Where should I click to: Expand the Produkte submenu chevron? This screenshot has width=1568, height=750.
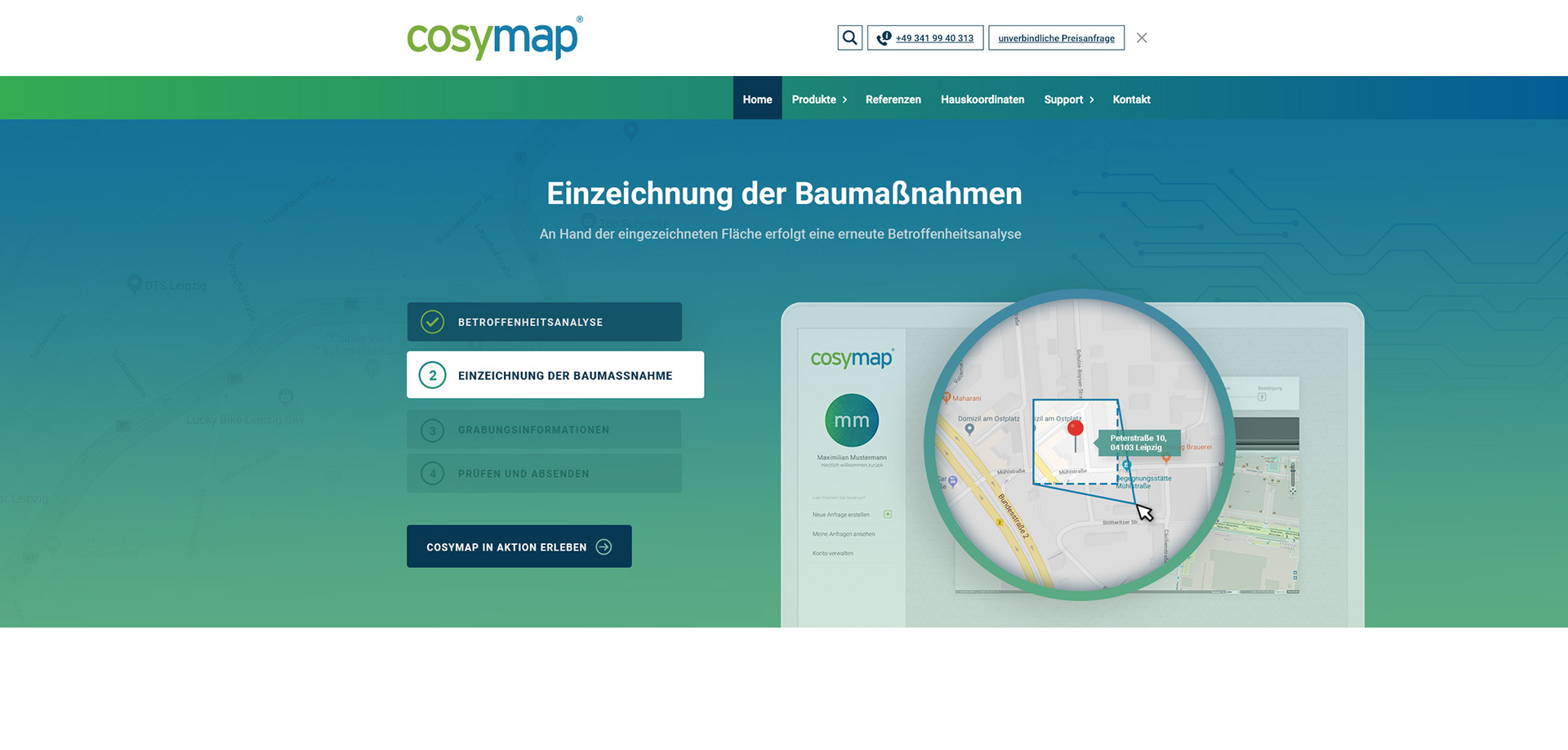tap(845, 100)
